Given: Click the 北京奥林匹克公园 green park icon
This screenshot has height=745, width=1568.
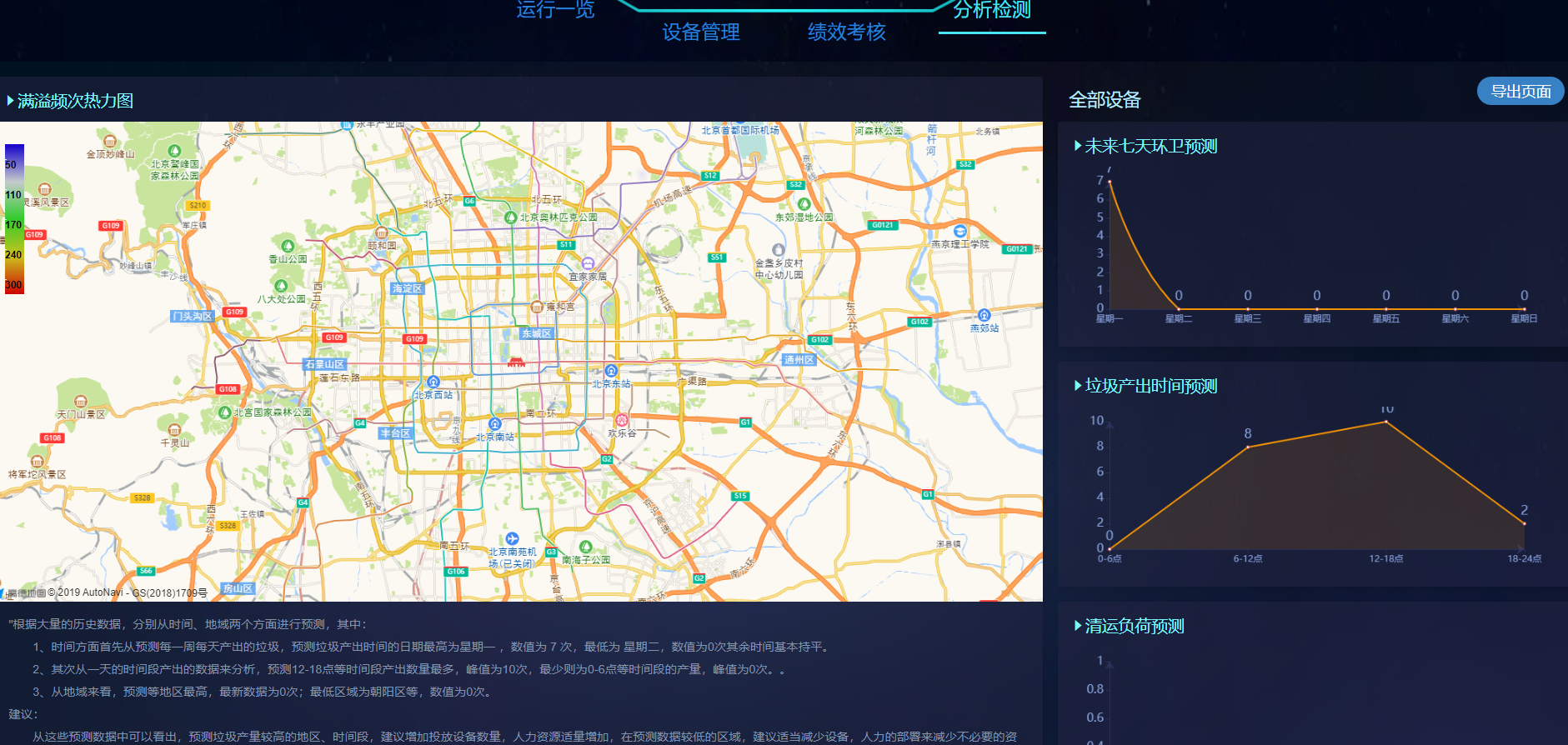Looking at the screenshot, I should pos(510,217).
